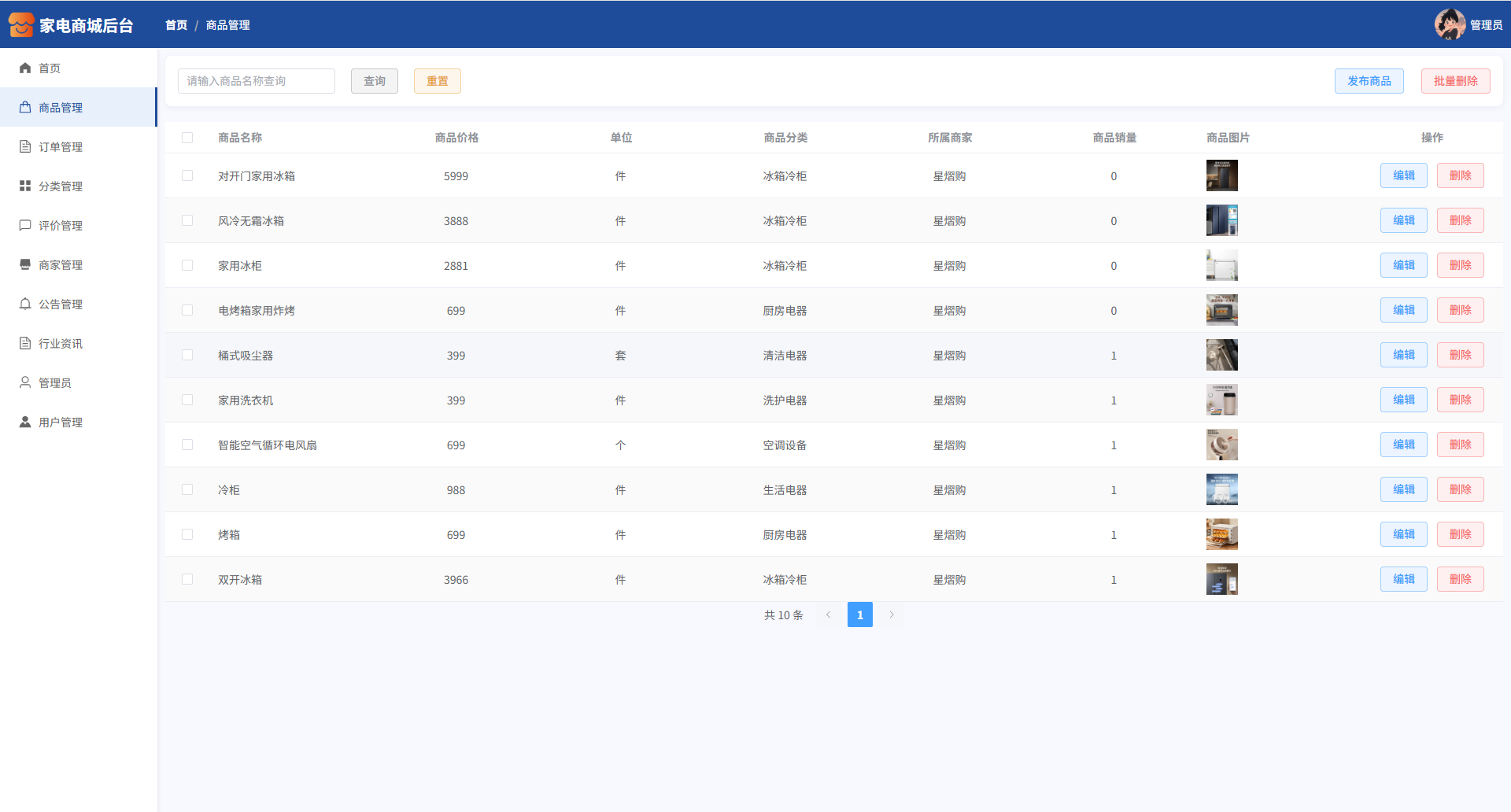Check the box for 对开门家用冰箱 row
Viewport: 1511px width, 812px height.
point(187,176)
